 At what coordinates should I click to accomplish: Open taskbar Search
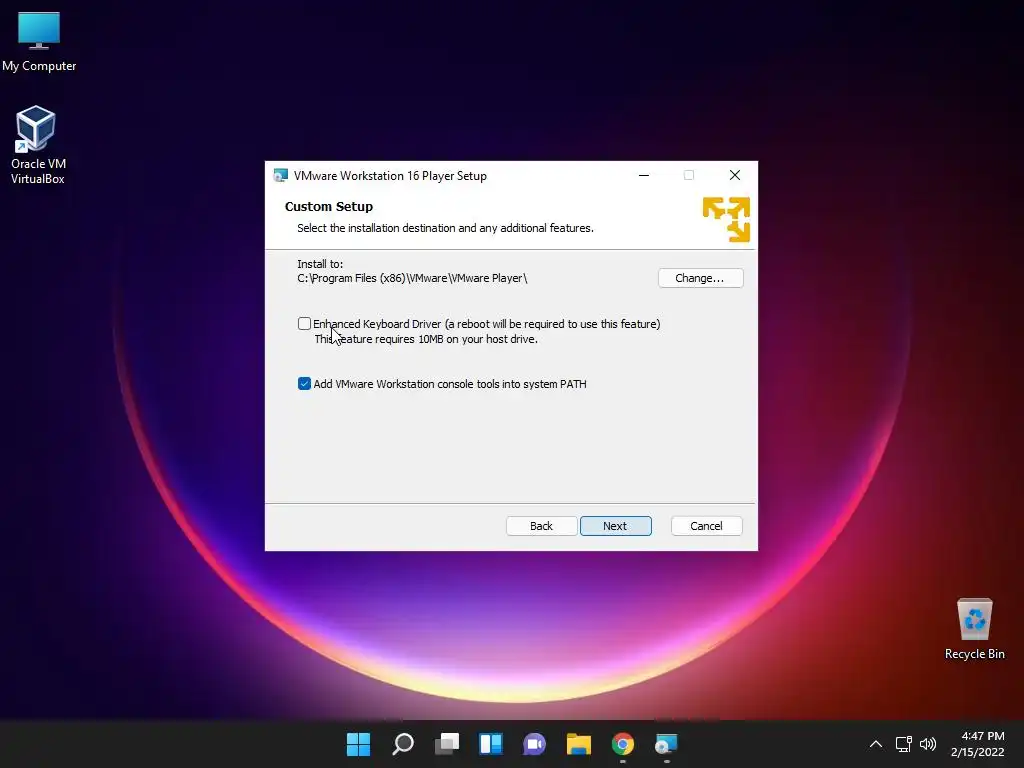tap(402, 744)
